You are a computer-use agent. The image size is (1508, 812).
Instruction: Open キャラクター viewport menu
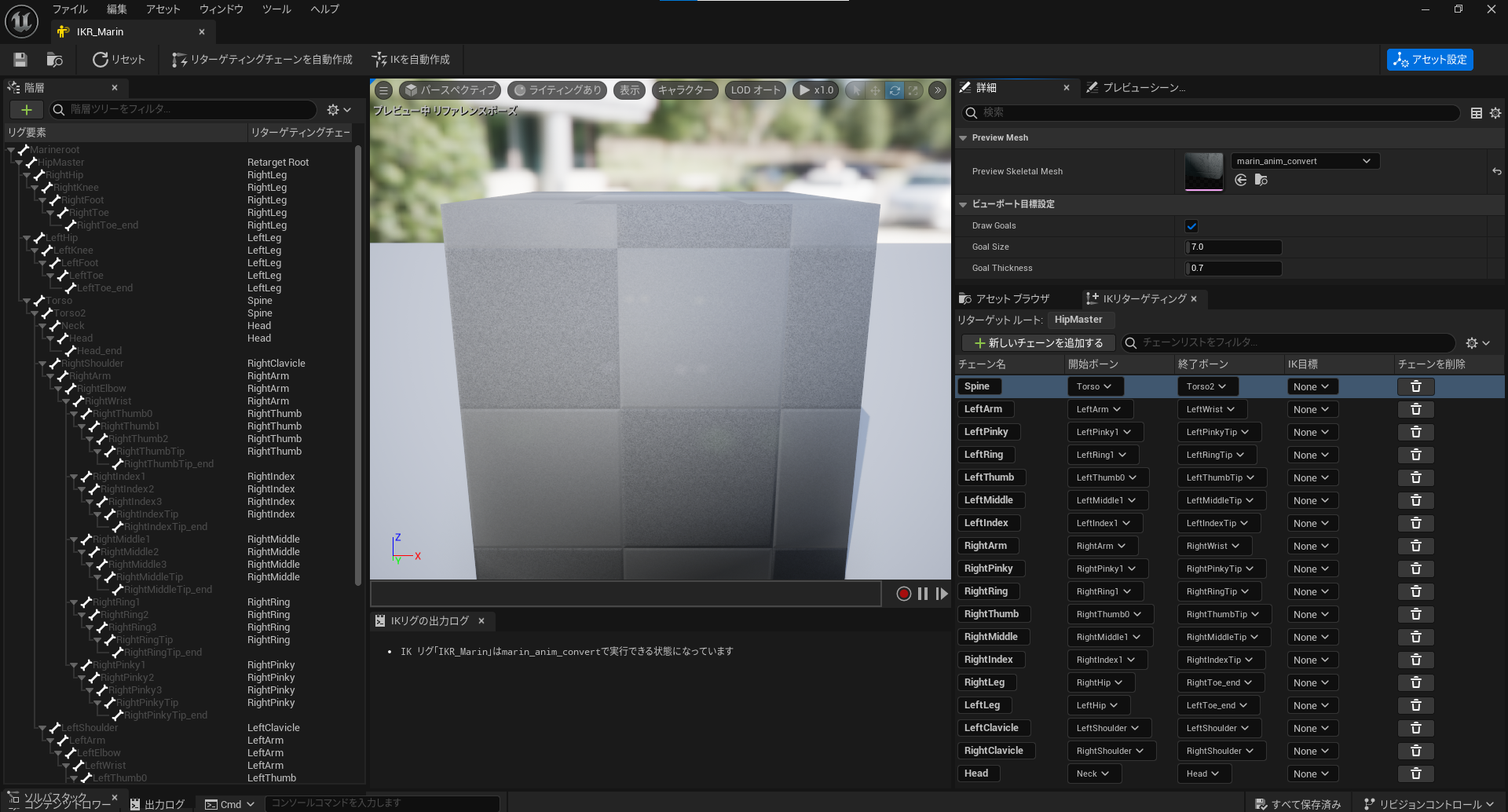[x=685, y=90]
